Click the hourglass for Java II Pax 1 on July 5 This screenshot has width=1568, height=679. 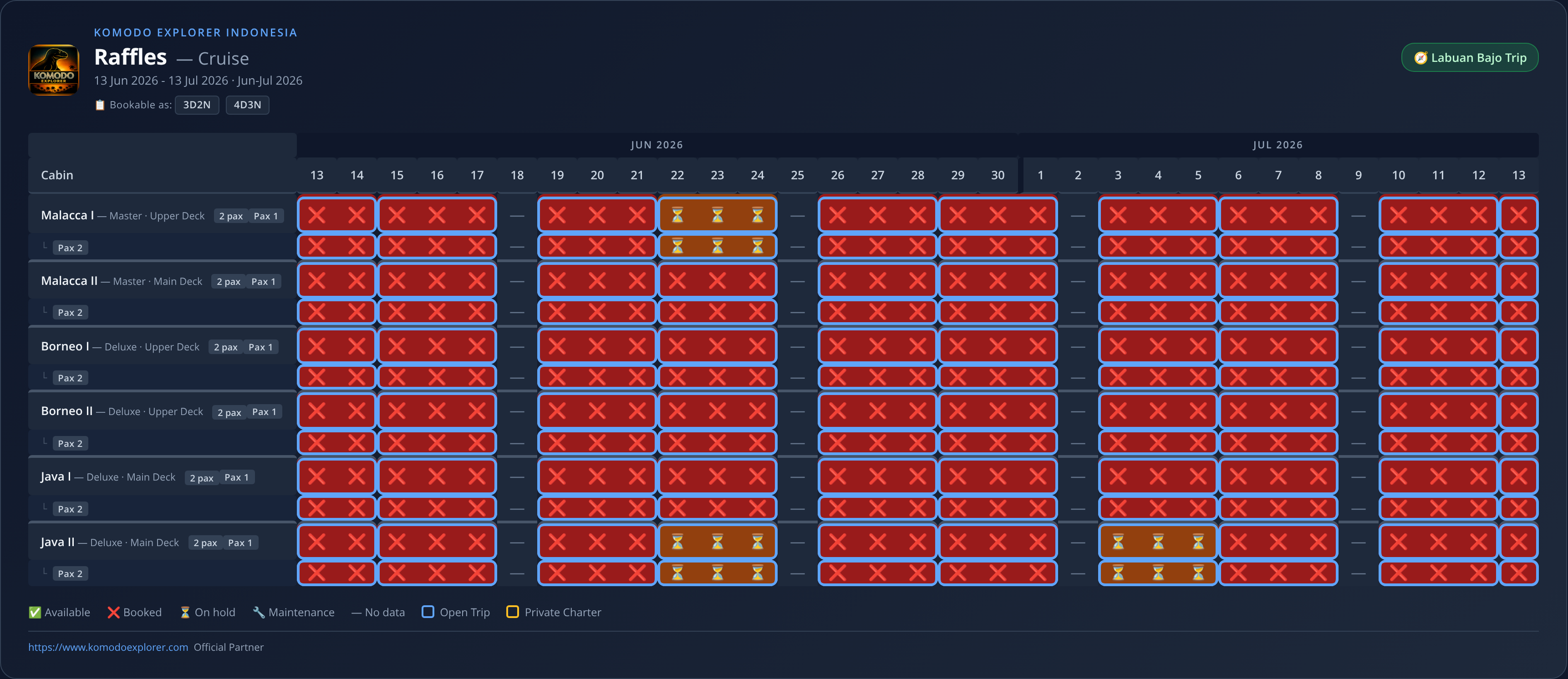tap(1198, 542)
